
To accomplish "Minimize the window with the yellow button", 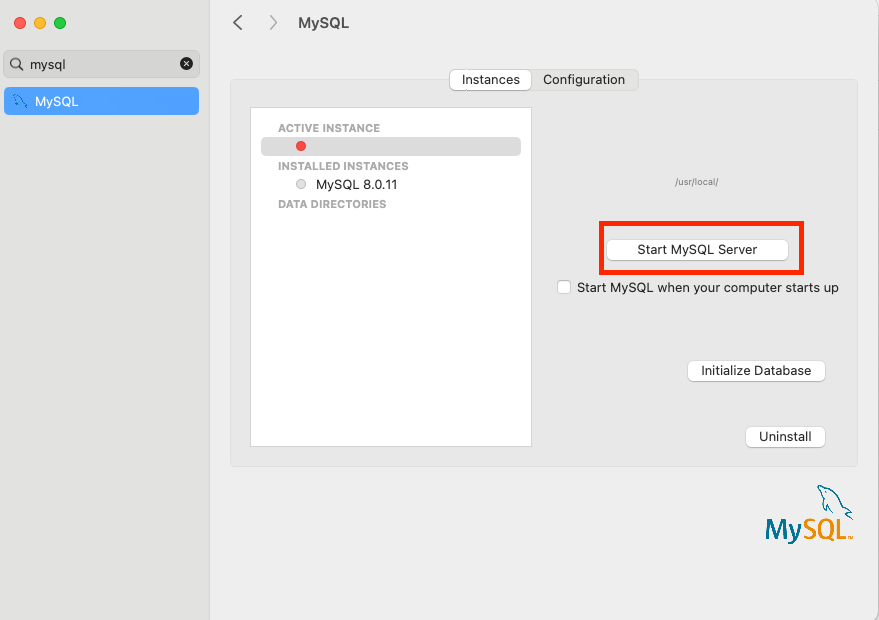I will click(x=40, y=23).
